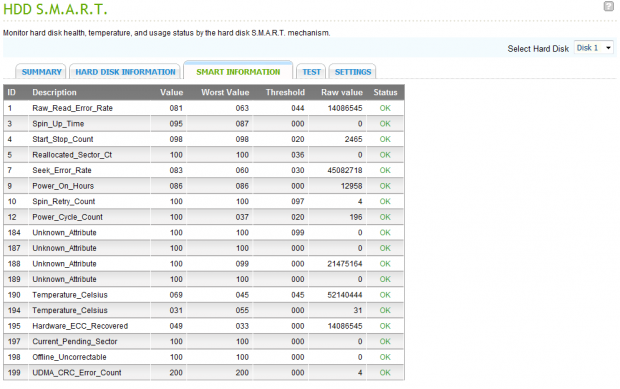Click the Worst Value column header
The width and height of the screenshot is (620, 389).
225,93
